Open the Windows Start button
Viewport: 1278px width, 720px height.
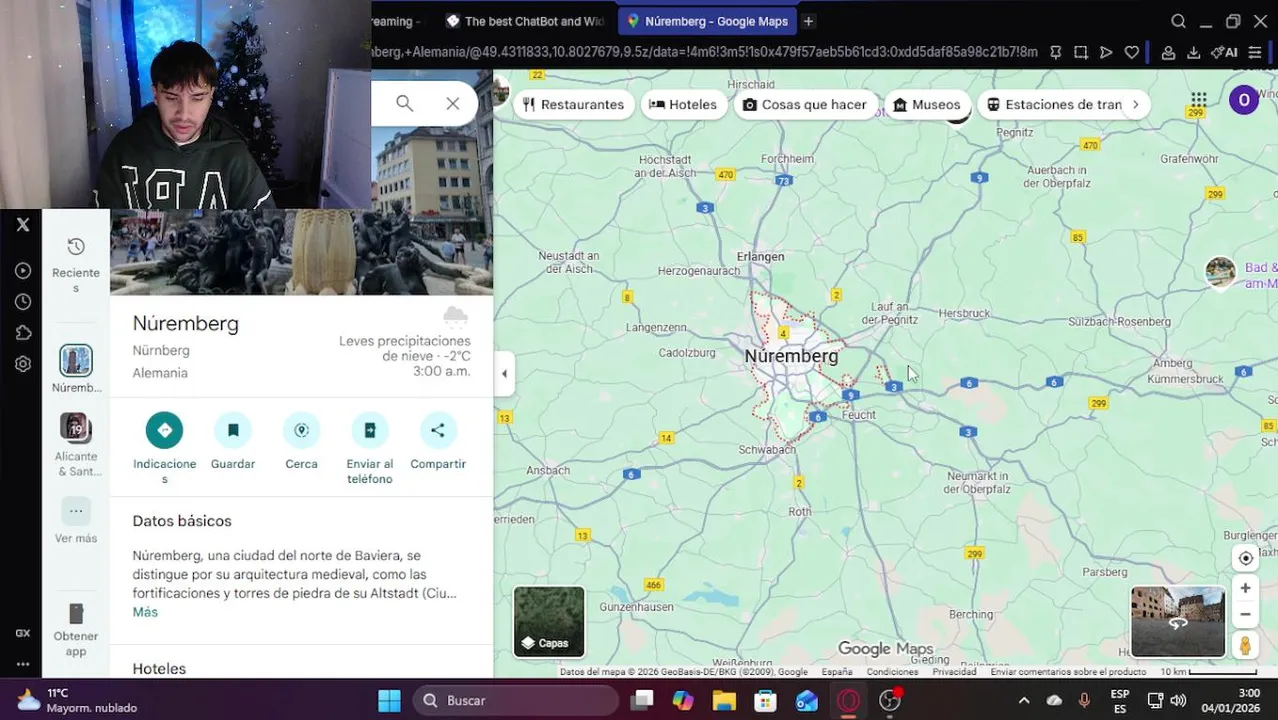[x=389, y=700]
